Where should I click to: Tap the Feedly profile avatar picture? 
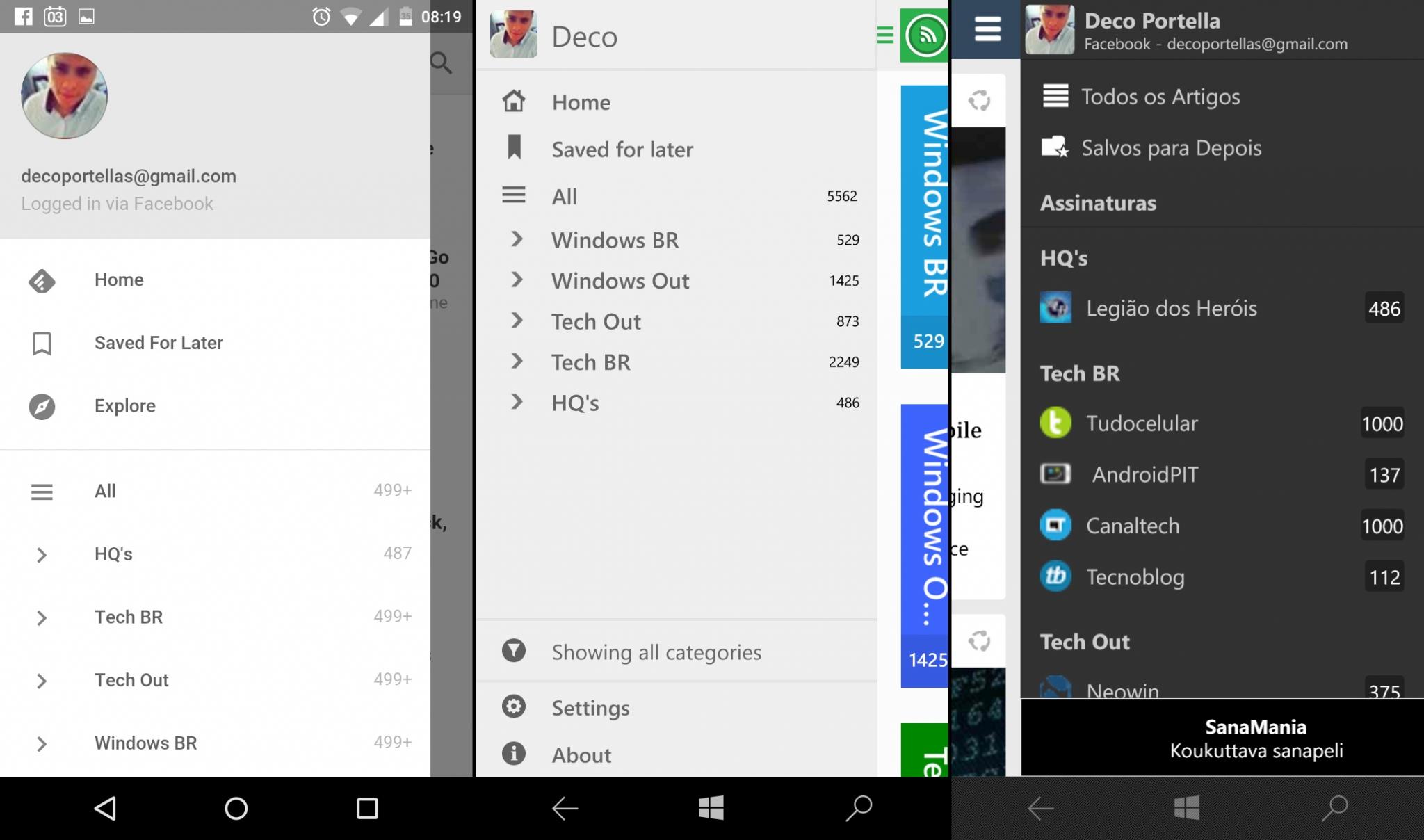(64, 96)
